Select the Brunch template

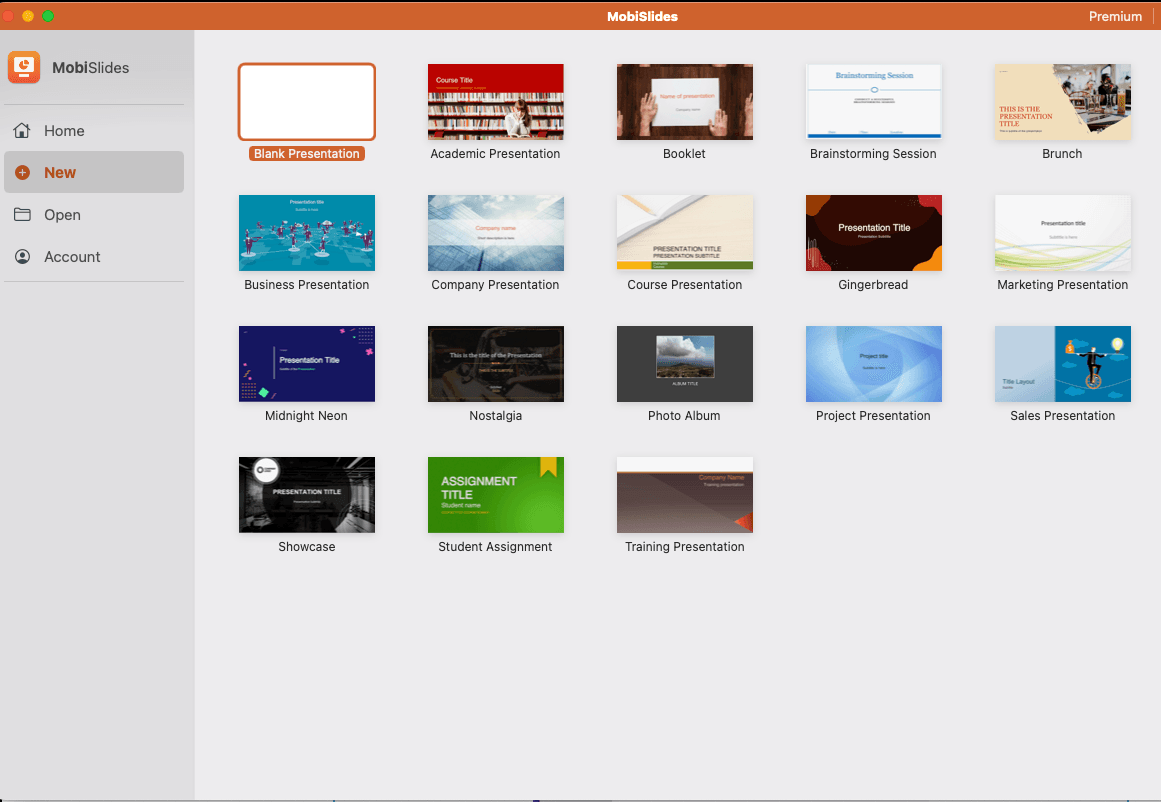tap(1062, 101)
